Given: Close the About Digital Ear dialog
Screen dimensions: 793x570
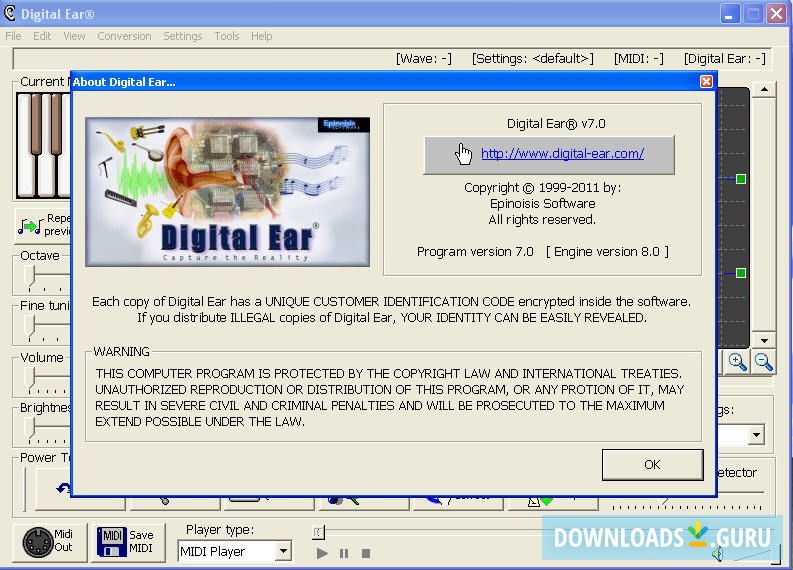Looking at the screenshot, I should pos(706,81).
